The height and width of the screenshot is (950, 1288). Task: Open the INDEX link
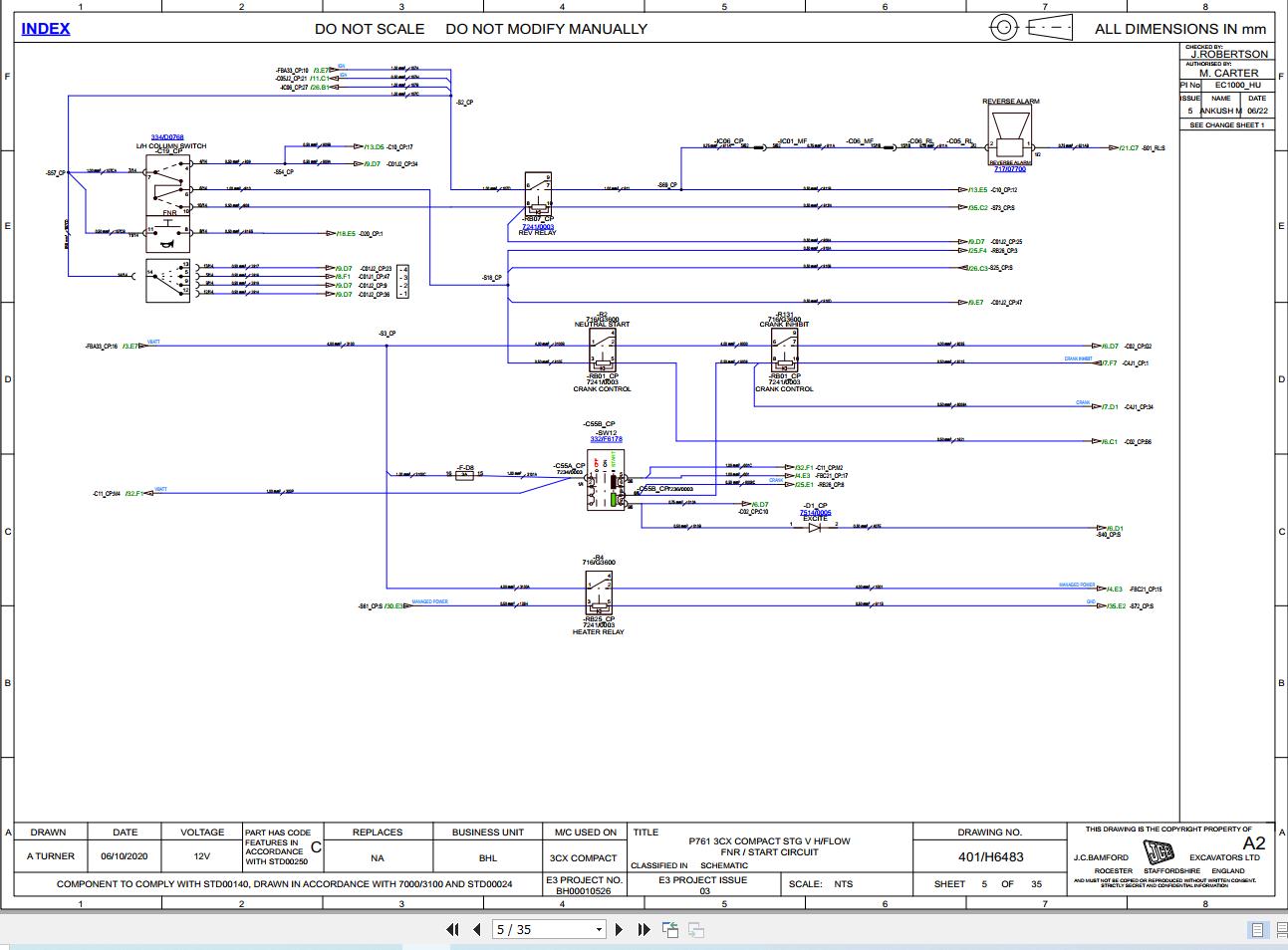point(46,28)
